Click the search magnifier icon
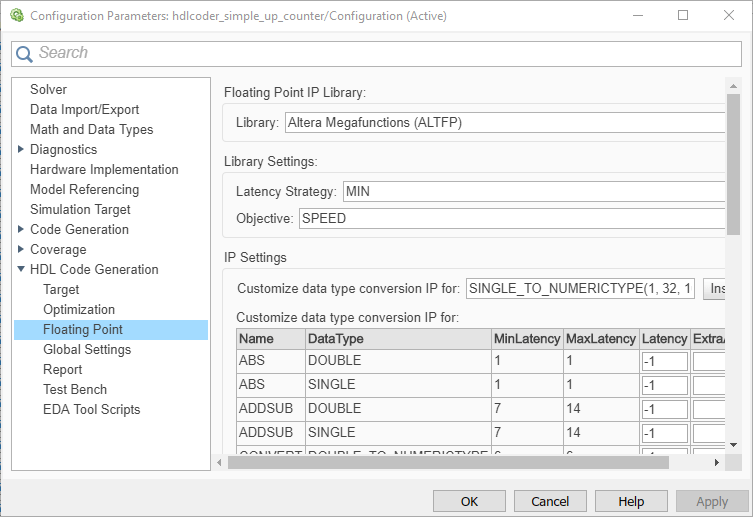 point(25,54)
